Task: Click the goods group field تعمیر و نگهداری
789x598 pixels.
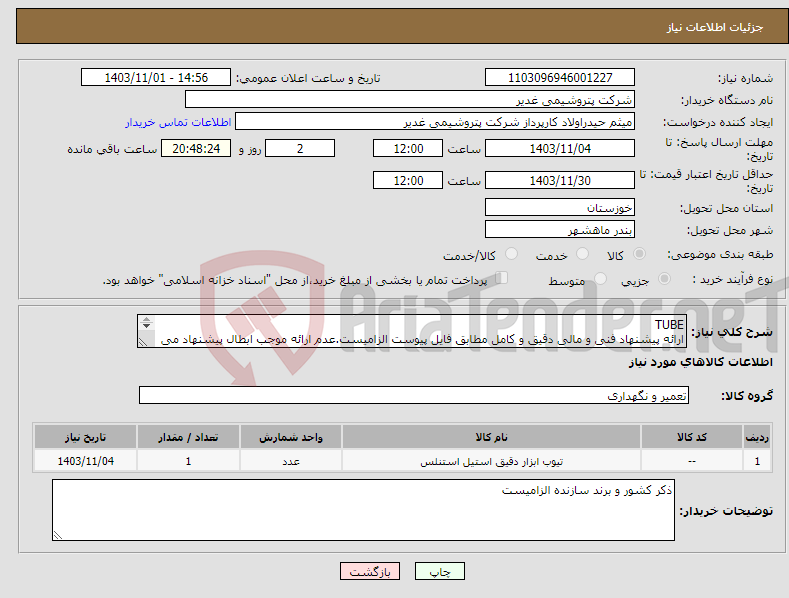Action: (414, 396)
